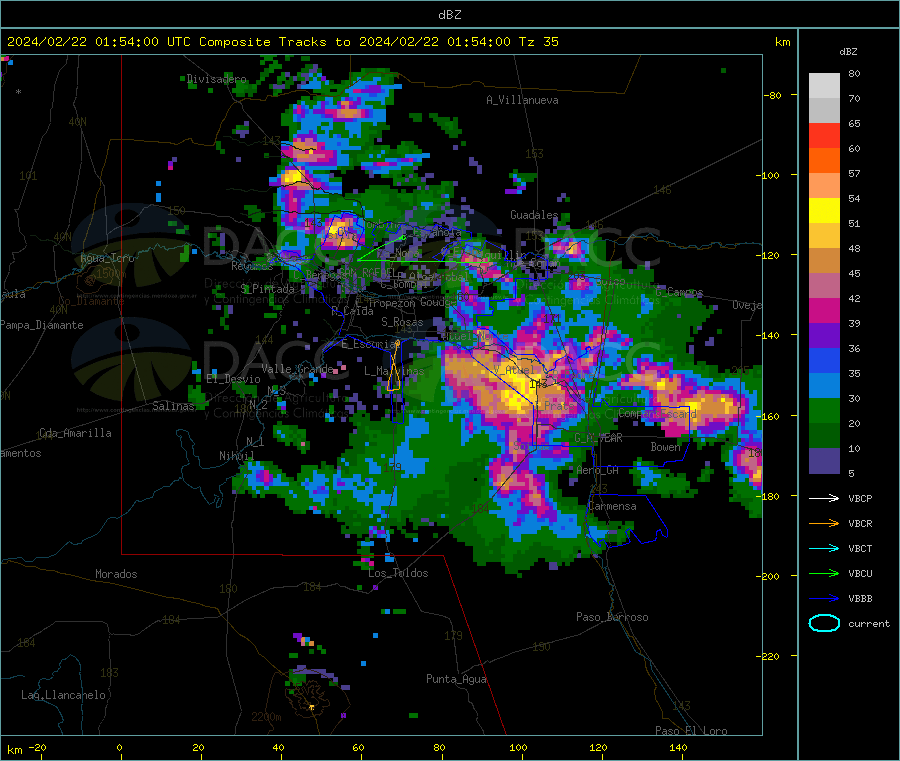Pick the dark orange 57-60 dBZ color band
The image size is (900, 761).
coord(824,161)
